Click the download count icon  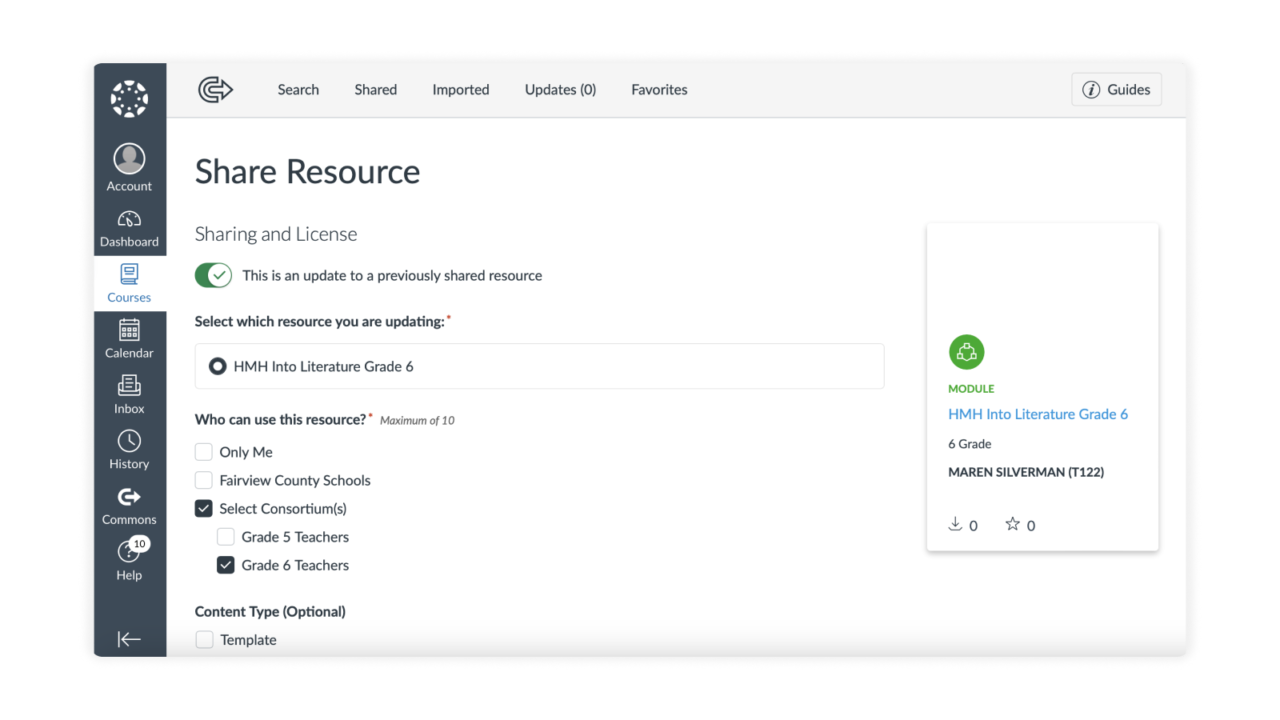(955, 524)
